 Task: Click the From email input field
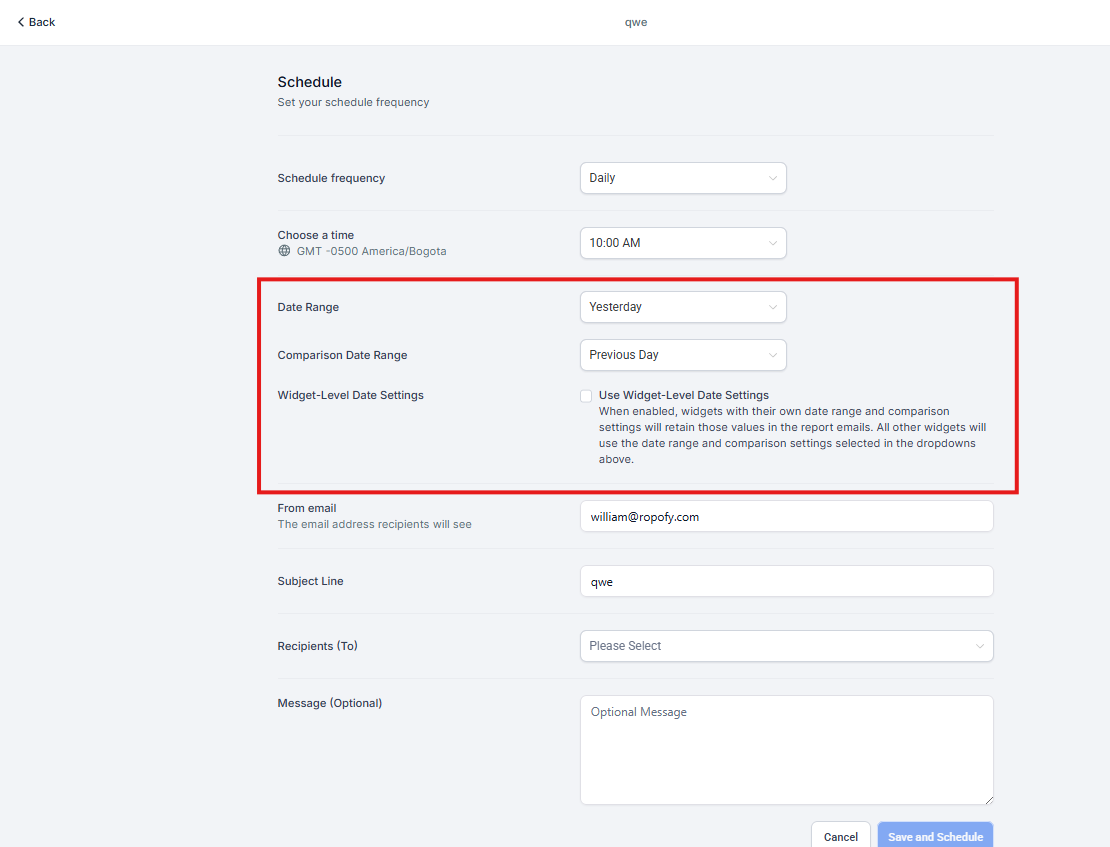(x=786, y=516)
